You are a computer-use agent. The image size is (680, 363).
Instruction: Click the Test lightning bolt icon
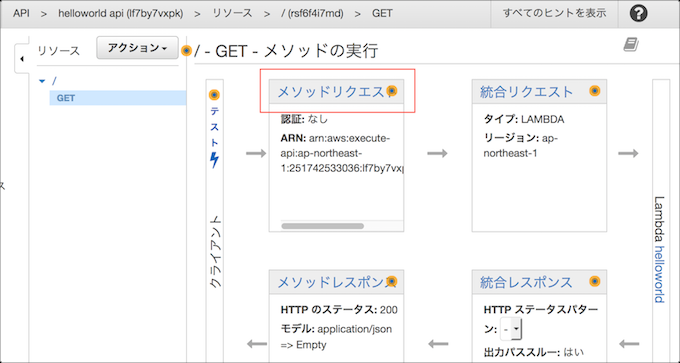pyautogui.click(x=214, y=160)
